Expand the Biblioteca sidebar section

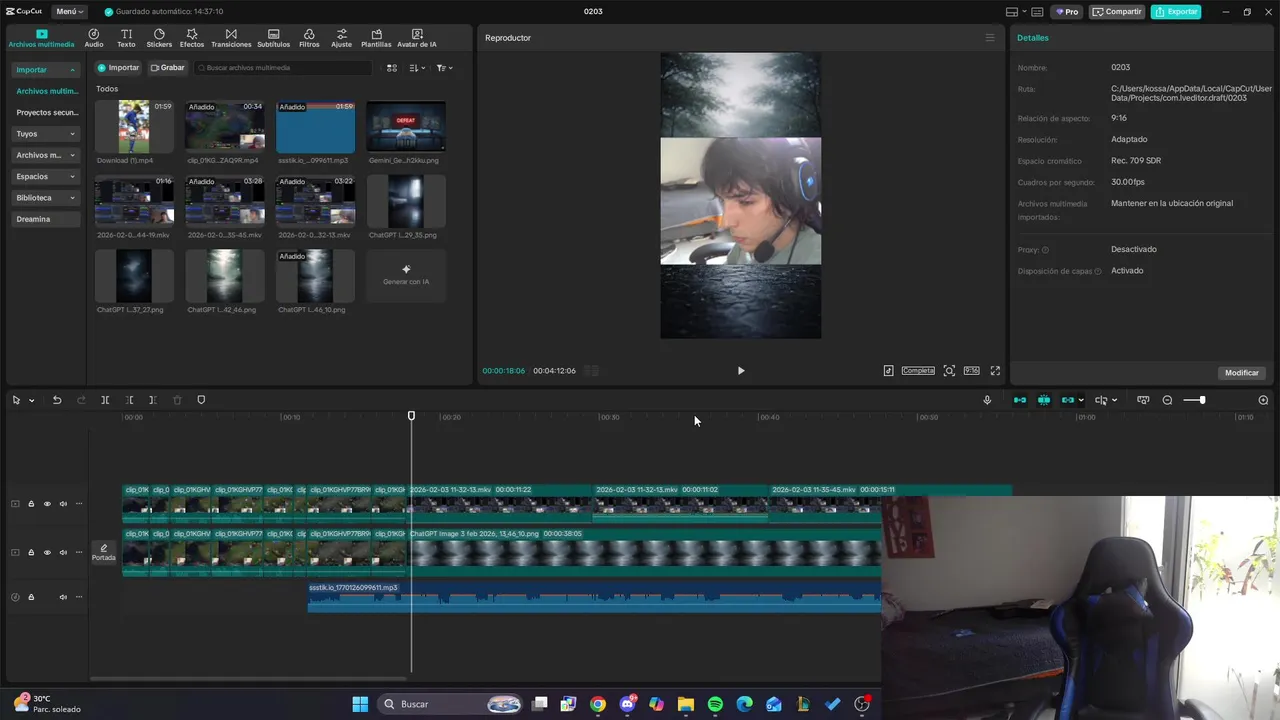pos(46,198)
